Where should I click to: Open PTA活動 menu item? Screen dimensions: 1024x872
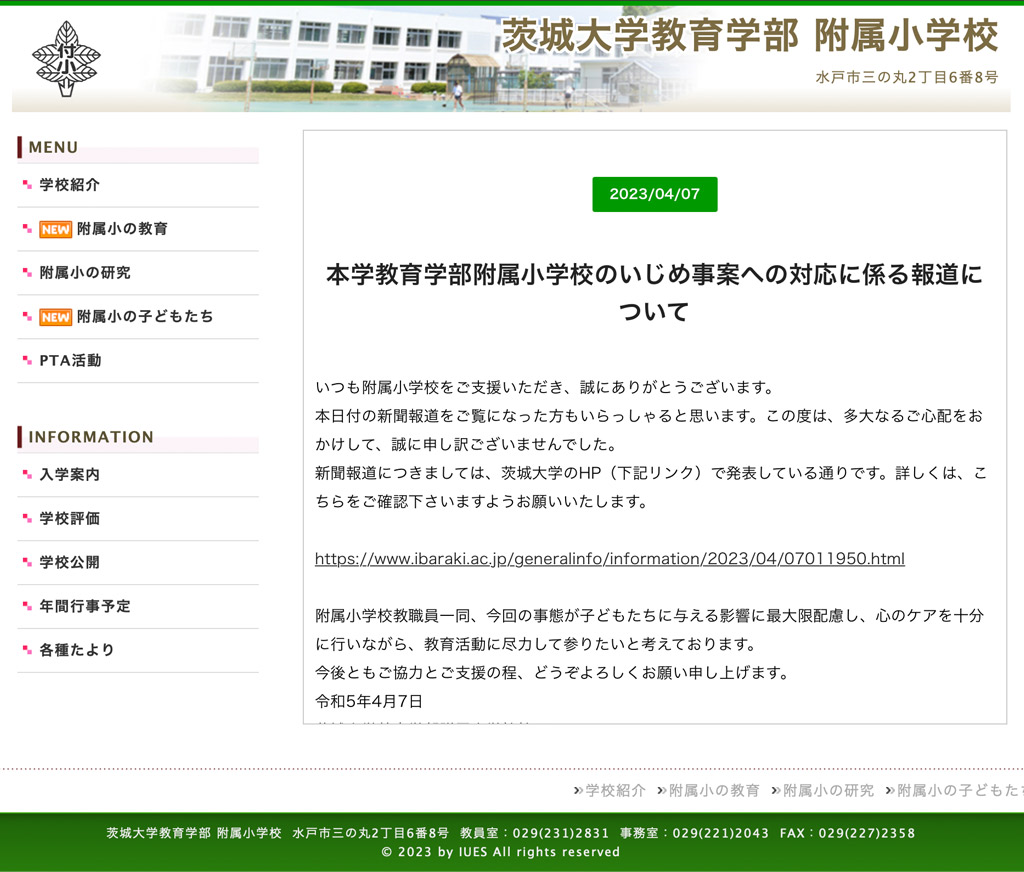[70, 361]
